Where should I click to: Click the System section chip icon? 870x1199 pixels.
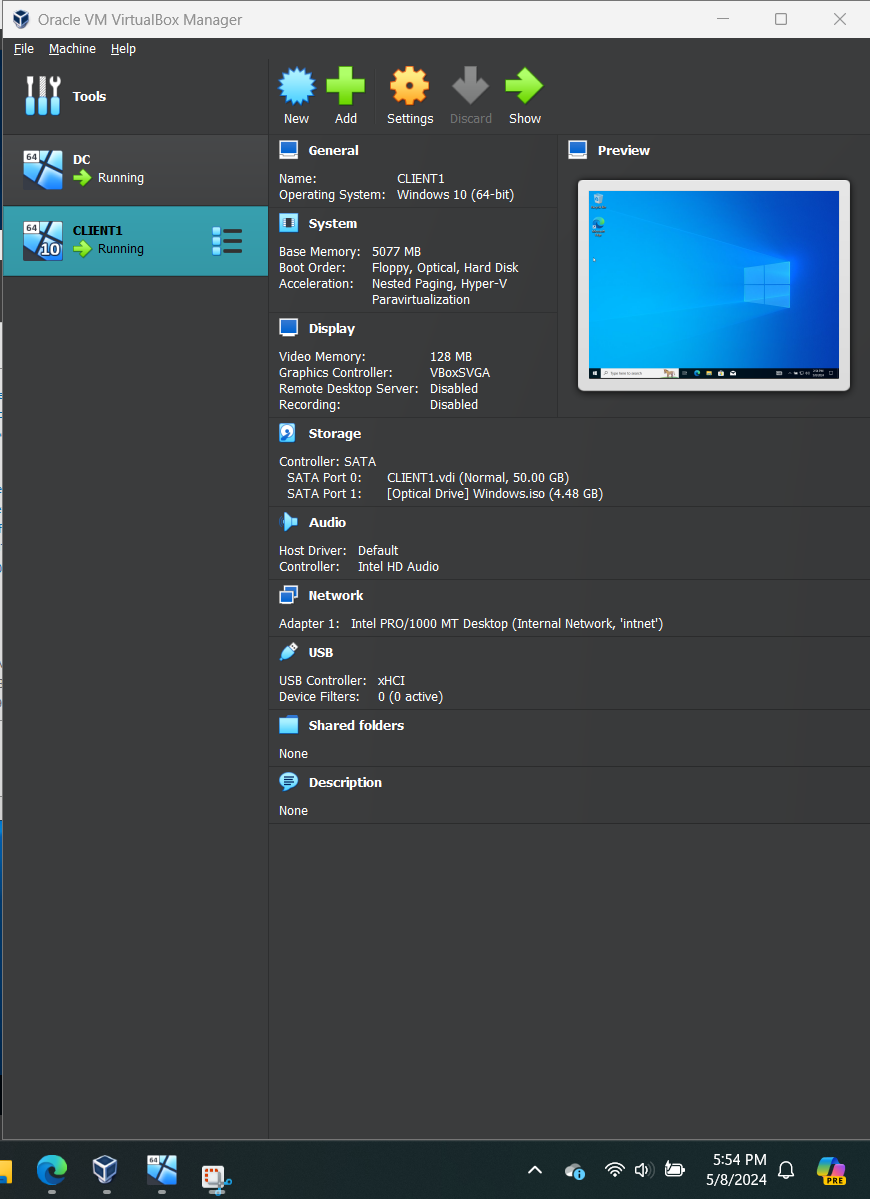(288, 223)
